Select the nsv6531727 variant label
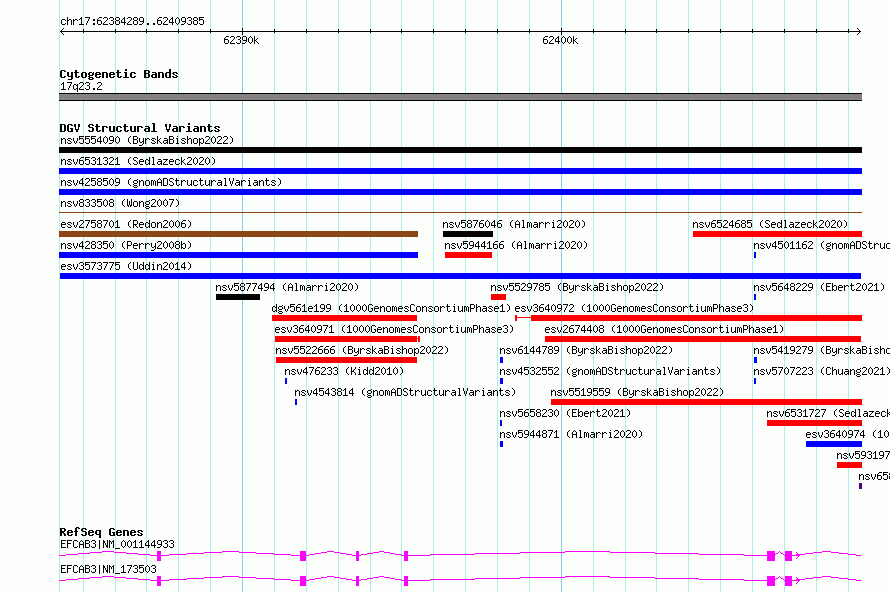 pyautogui.click(x=828, y=413)
